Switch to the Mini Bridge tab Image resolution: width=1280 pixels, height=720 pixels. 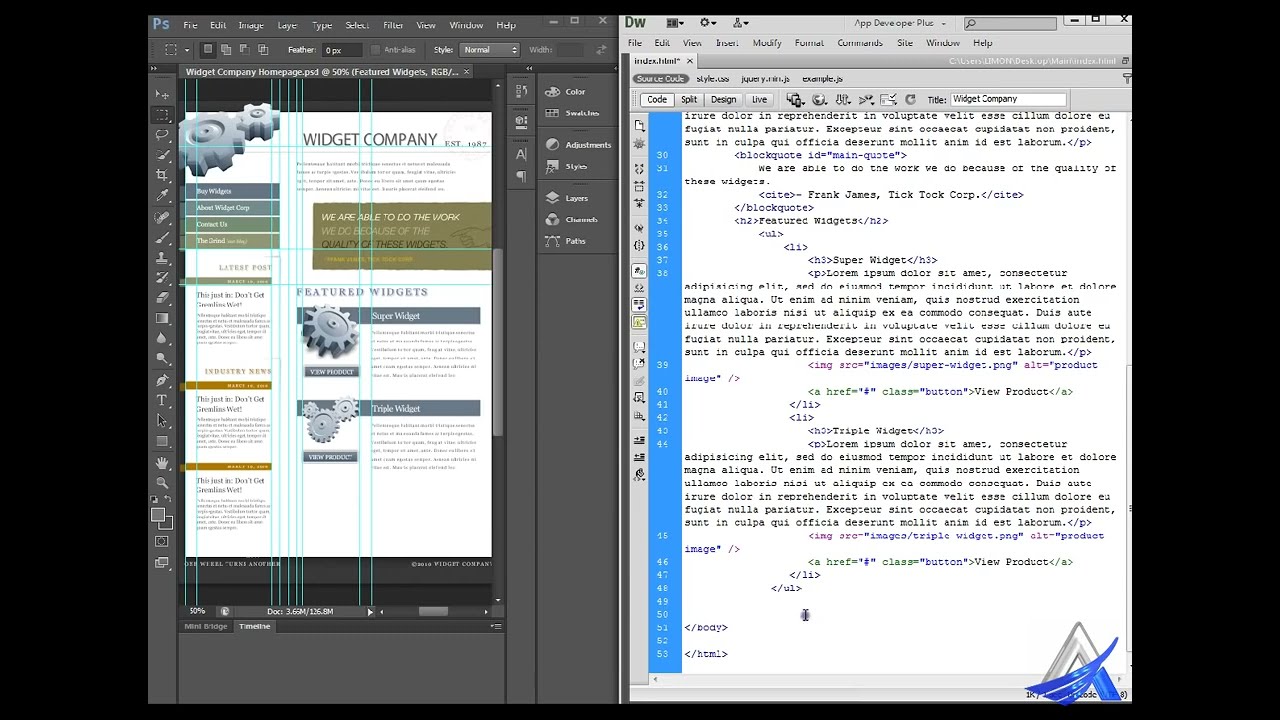pos(206,626)
